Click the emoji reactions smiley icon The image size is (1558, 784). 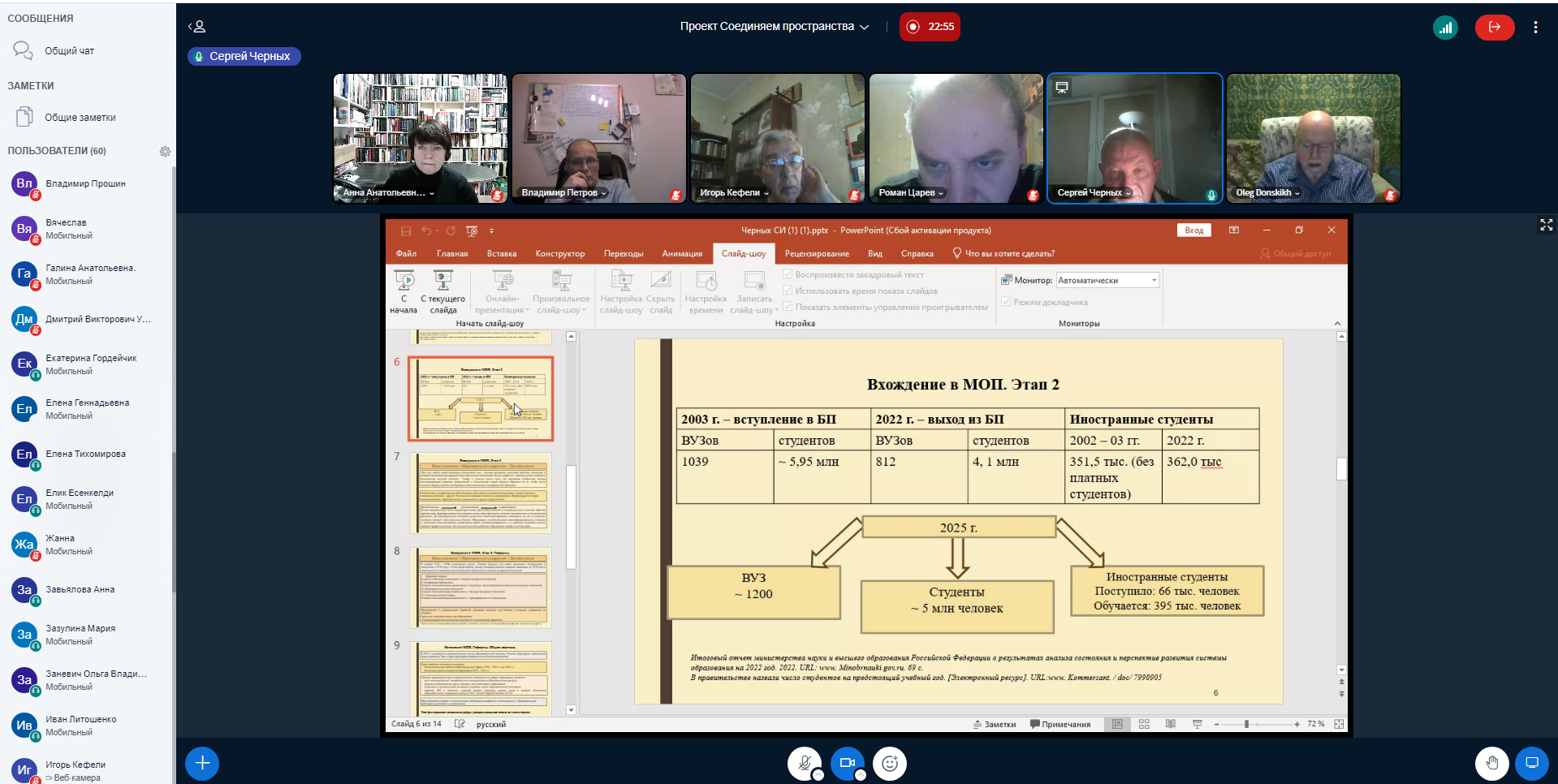tap(889, 763)
